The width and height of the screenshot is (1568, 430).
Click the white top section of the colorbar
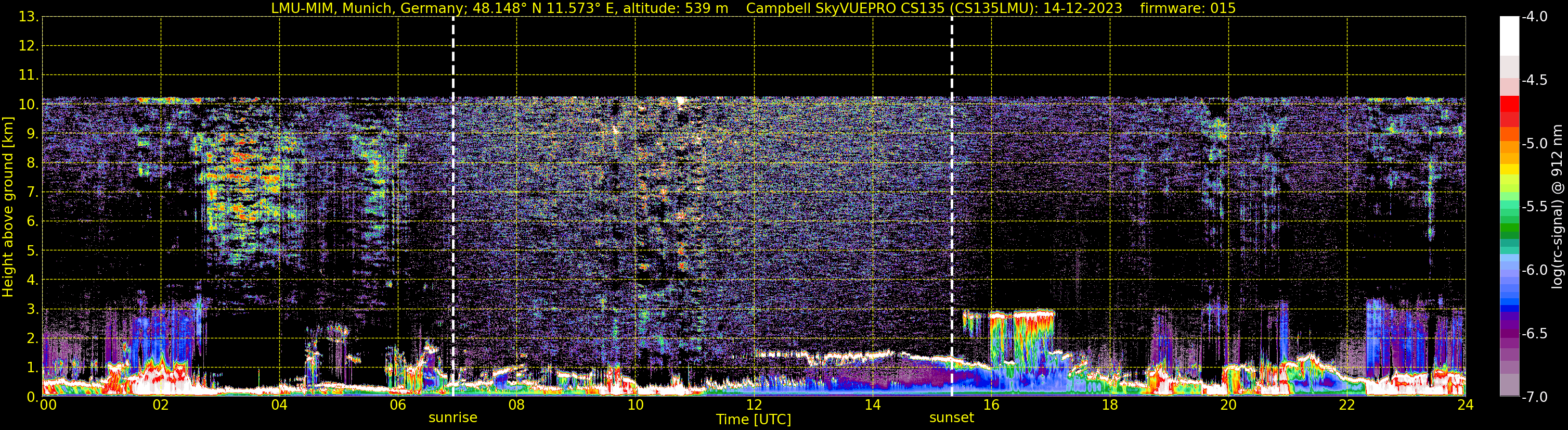(1509, 36)
